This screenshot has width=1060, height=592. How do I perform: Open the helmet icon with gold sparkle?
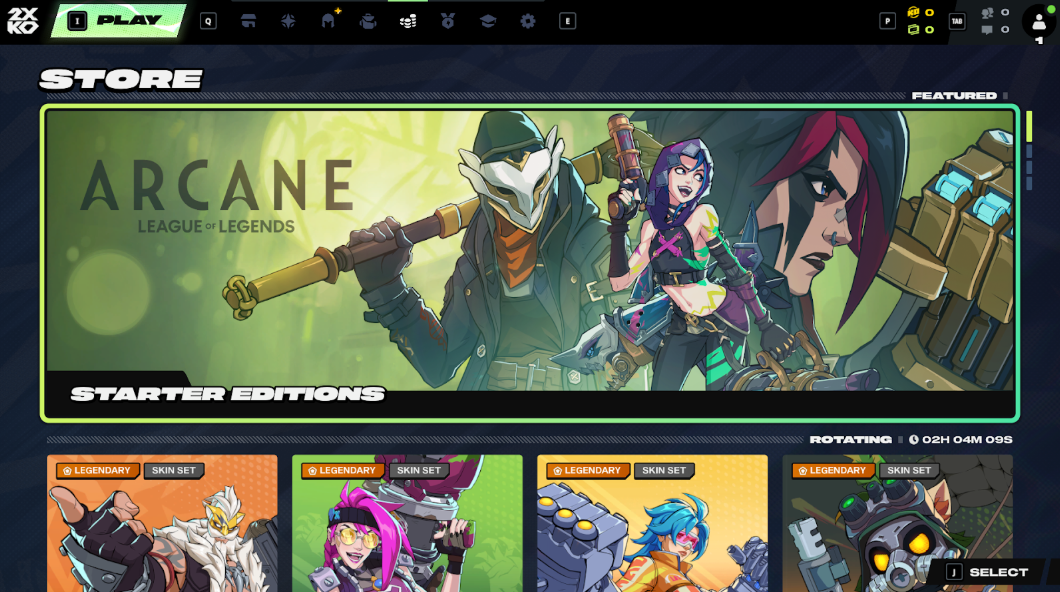[328, 20]
